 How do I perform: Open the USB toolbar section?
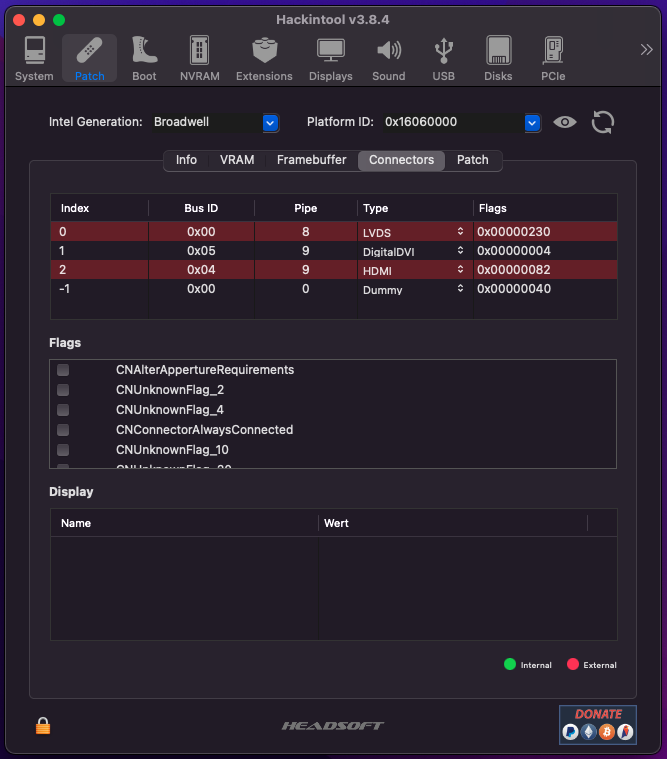(443, 58)
